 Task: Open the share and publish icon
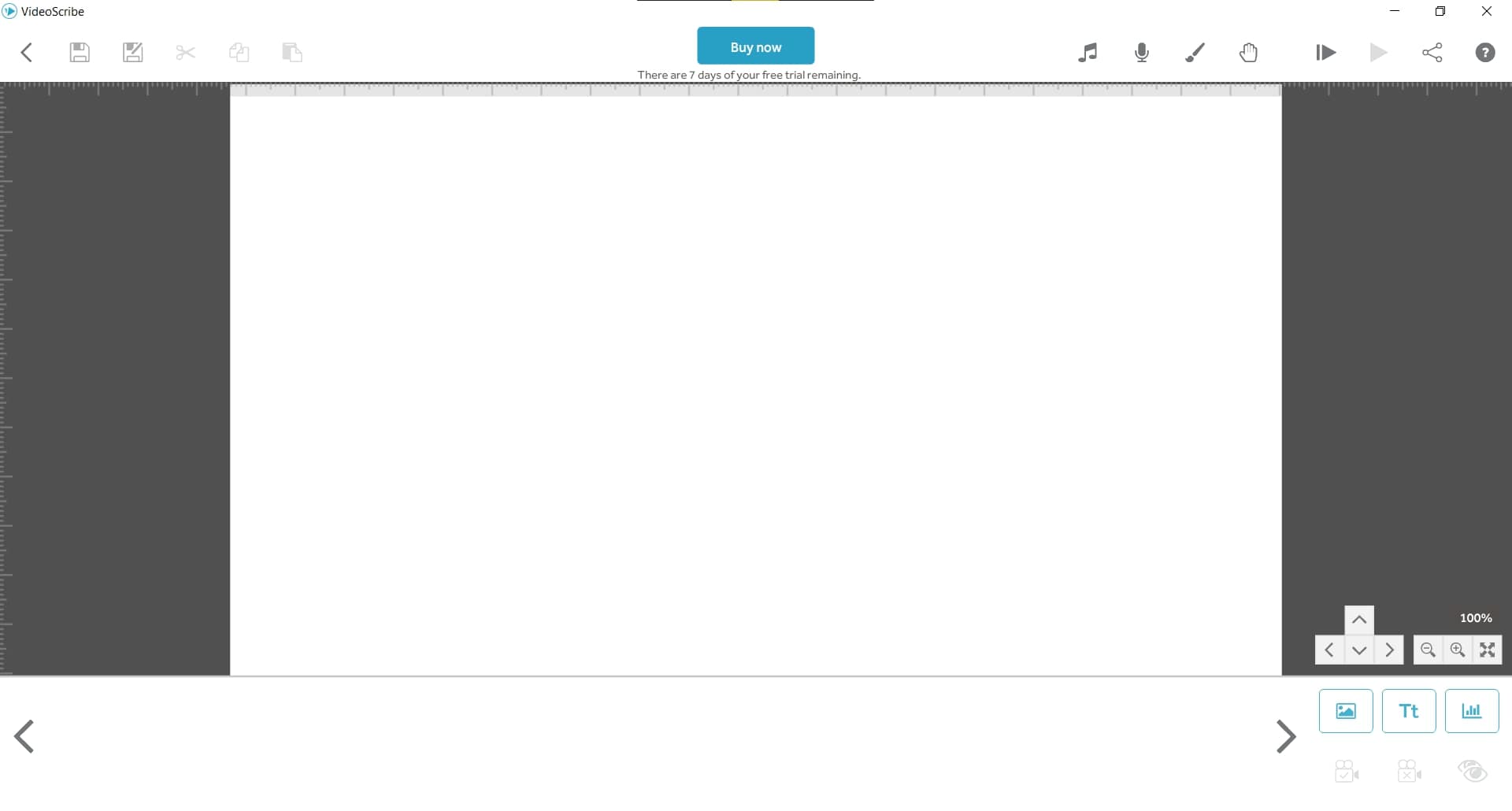click(x=1432, y=53)
